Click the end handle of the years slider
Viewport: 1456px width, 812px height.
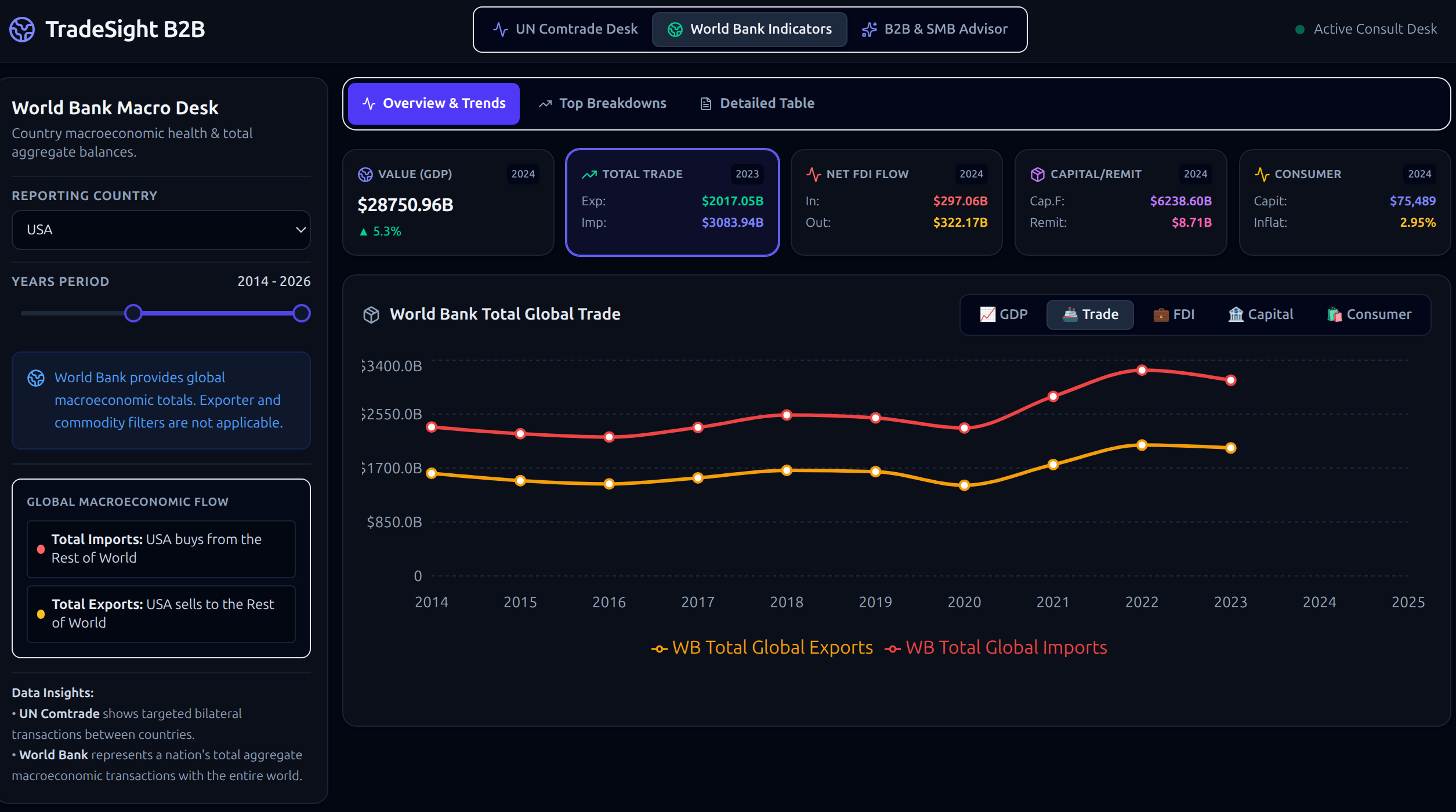tap(302, 313)
